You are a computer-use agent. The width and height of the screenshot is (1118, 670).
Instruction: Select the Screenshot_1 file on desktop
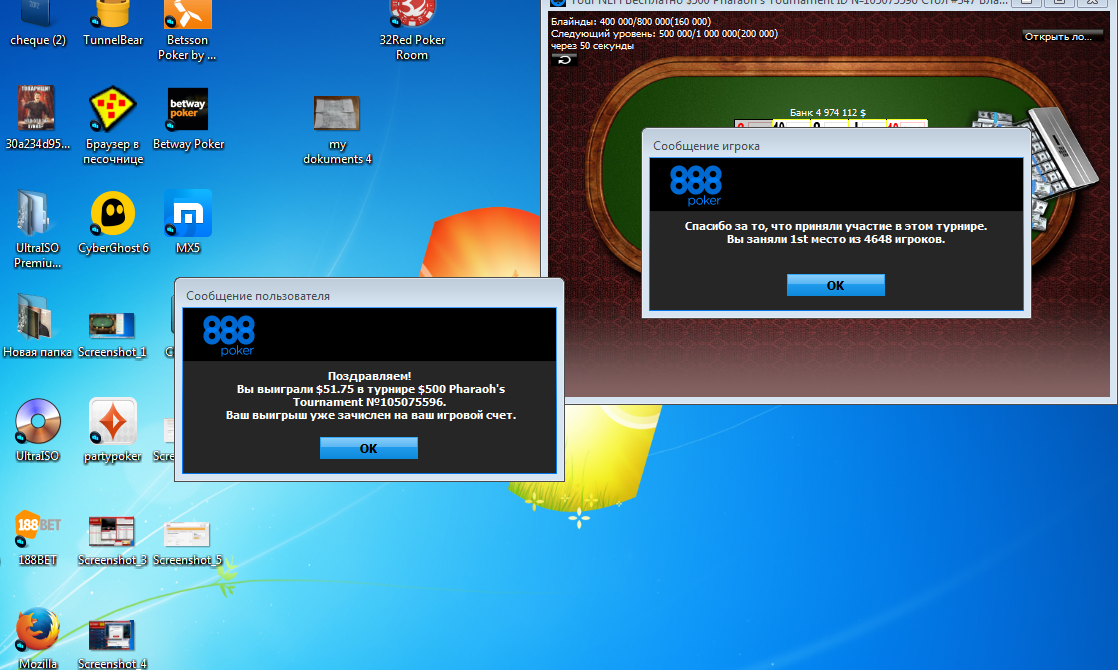[x=113, y=334]
